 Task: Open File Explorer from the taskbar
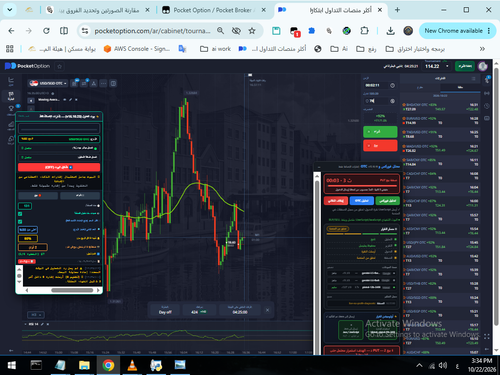[x=84, y=365]
